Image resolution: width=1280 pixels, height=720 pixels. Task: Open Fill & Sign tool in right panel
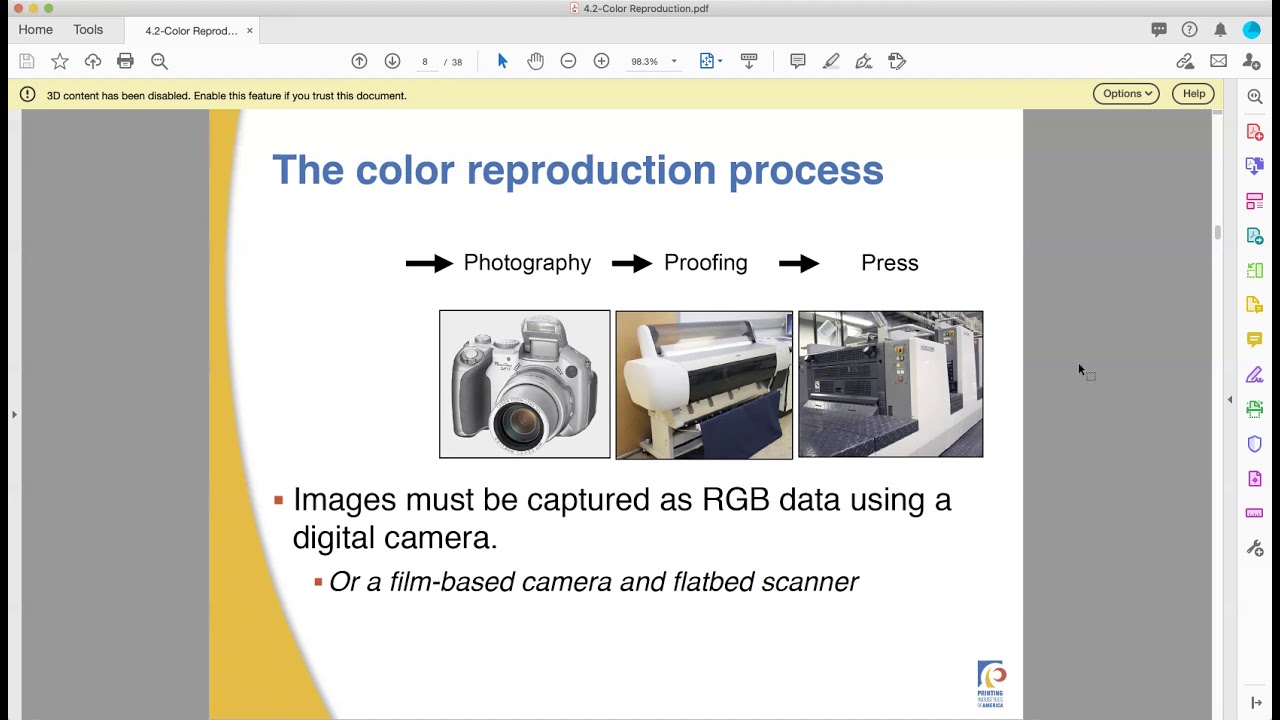click(1255, 375)
